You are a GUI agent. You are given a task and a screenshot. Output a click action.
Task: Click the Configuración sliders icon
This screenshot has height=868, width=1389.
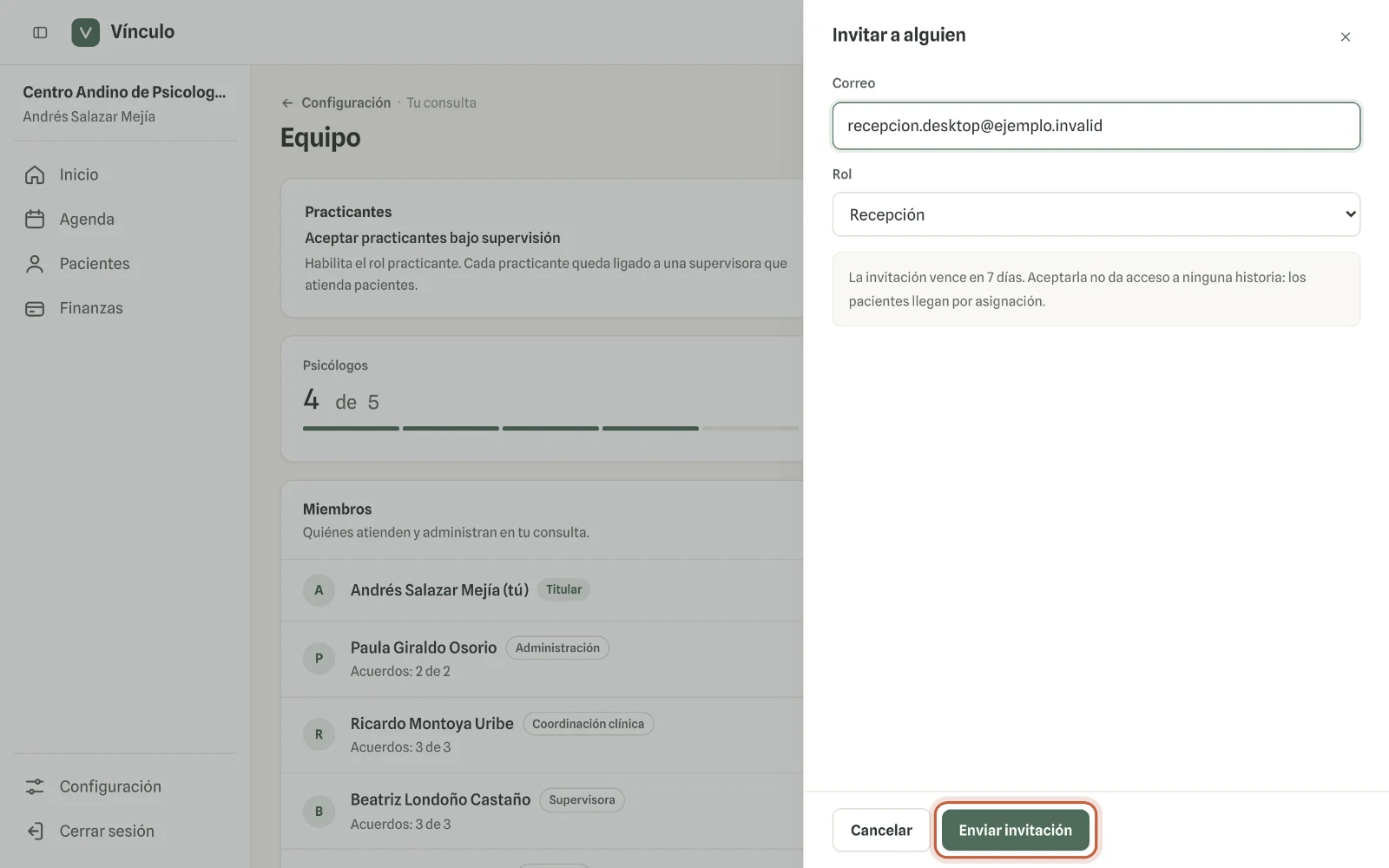click(x=35, y=786)
